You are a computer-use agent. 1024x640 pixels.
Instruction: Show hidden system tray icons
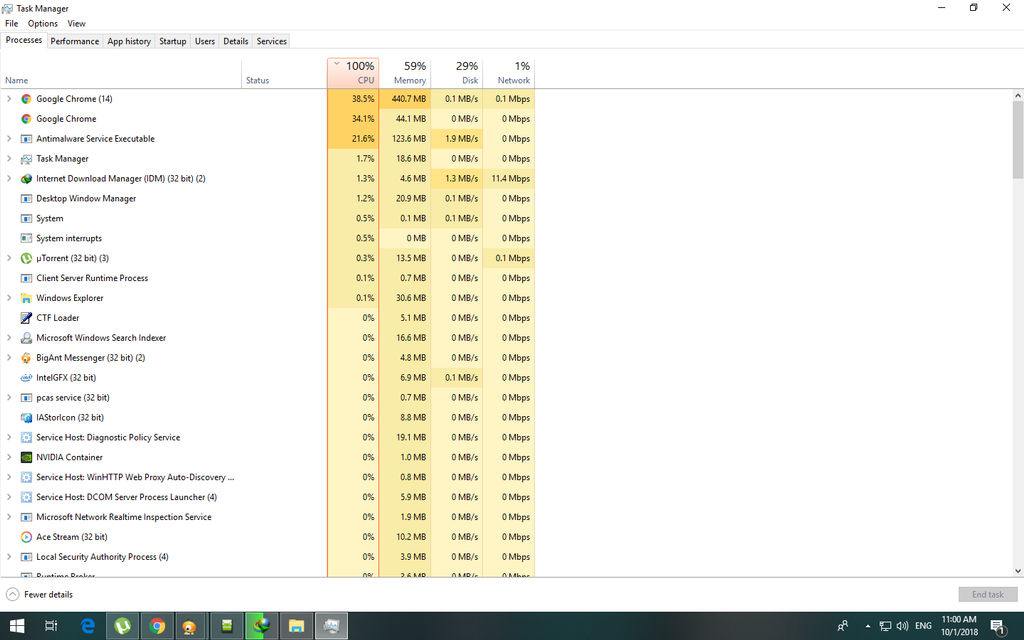(867, 626)
